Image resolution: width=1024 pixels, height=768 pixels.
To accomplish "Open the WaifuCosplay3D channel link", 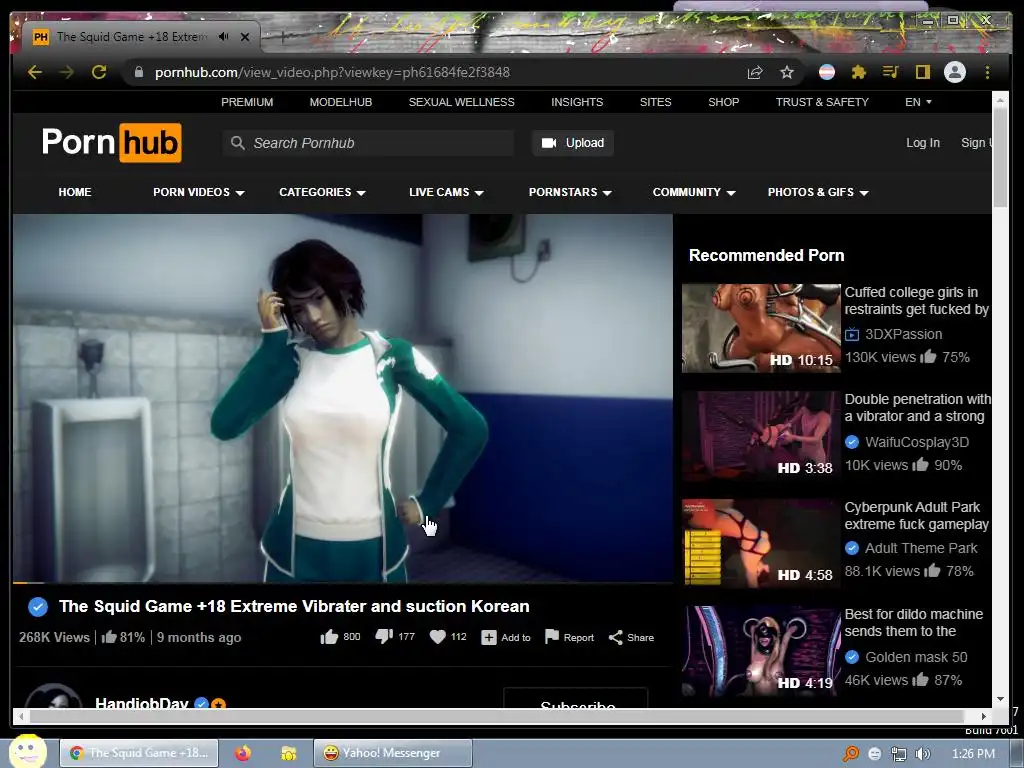I will (x=917, y=442).
